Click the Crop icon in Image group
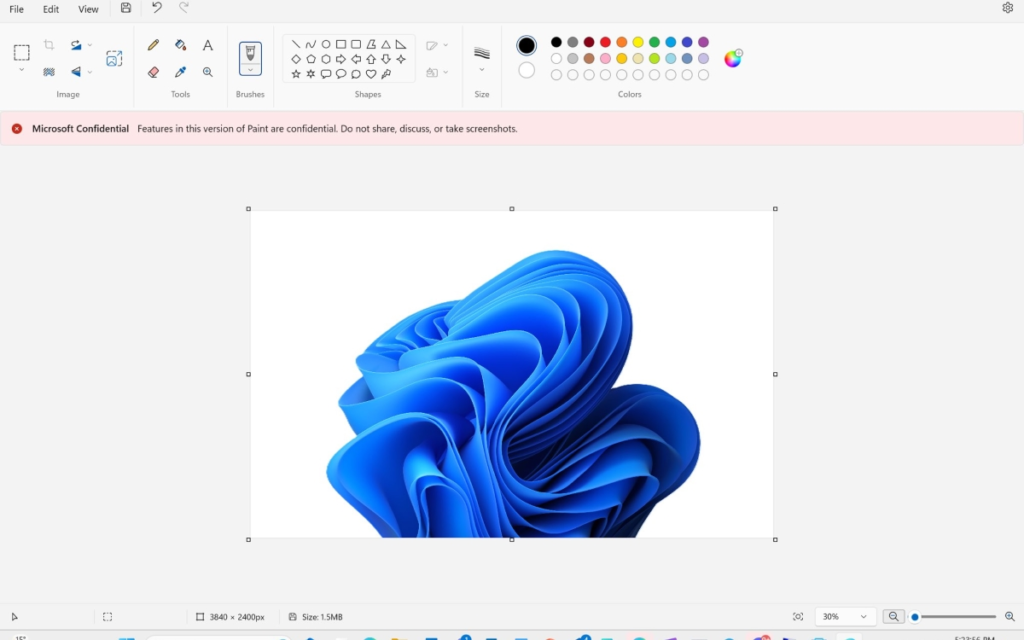This screenshot has width=1024, height=640. (x=49, y=44)
